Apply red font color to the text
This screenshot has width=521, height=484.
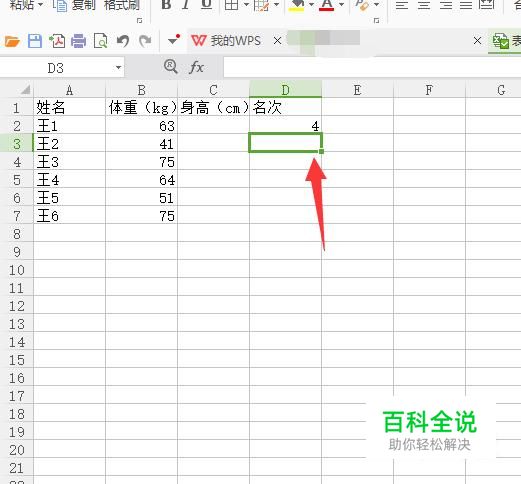(x=327, y=5)
